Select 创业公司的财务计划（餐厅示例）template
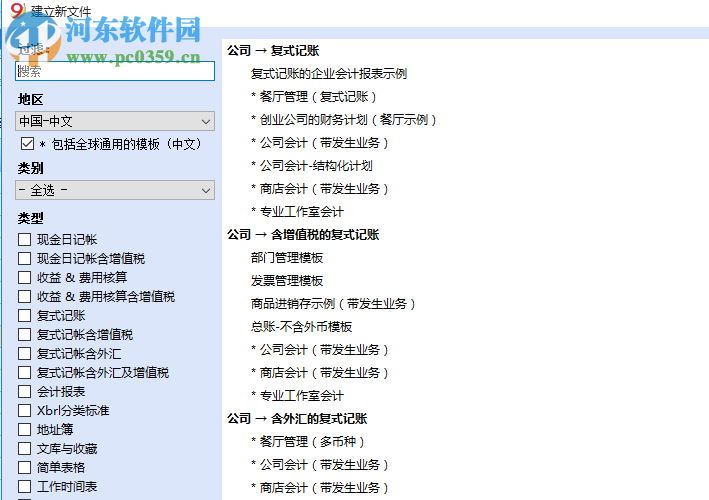Viewport: 709px width, 500px height. [344, 120]
